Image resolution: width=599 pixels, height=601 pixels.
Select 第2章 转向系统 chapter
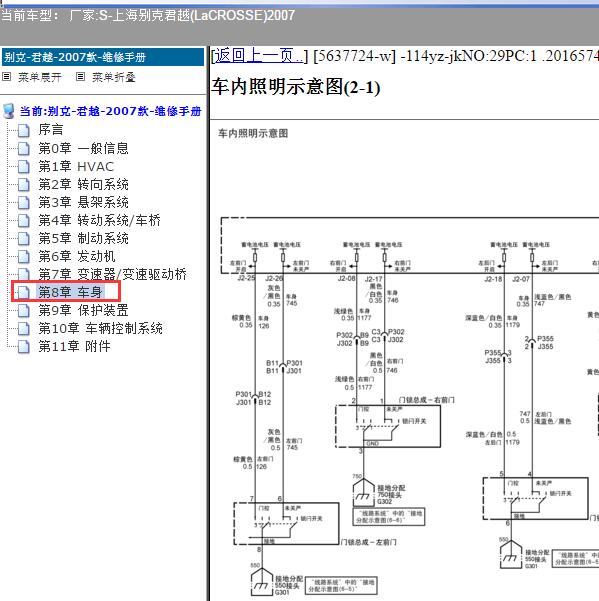[83, 184]
